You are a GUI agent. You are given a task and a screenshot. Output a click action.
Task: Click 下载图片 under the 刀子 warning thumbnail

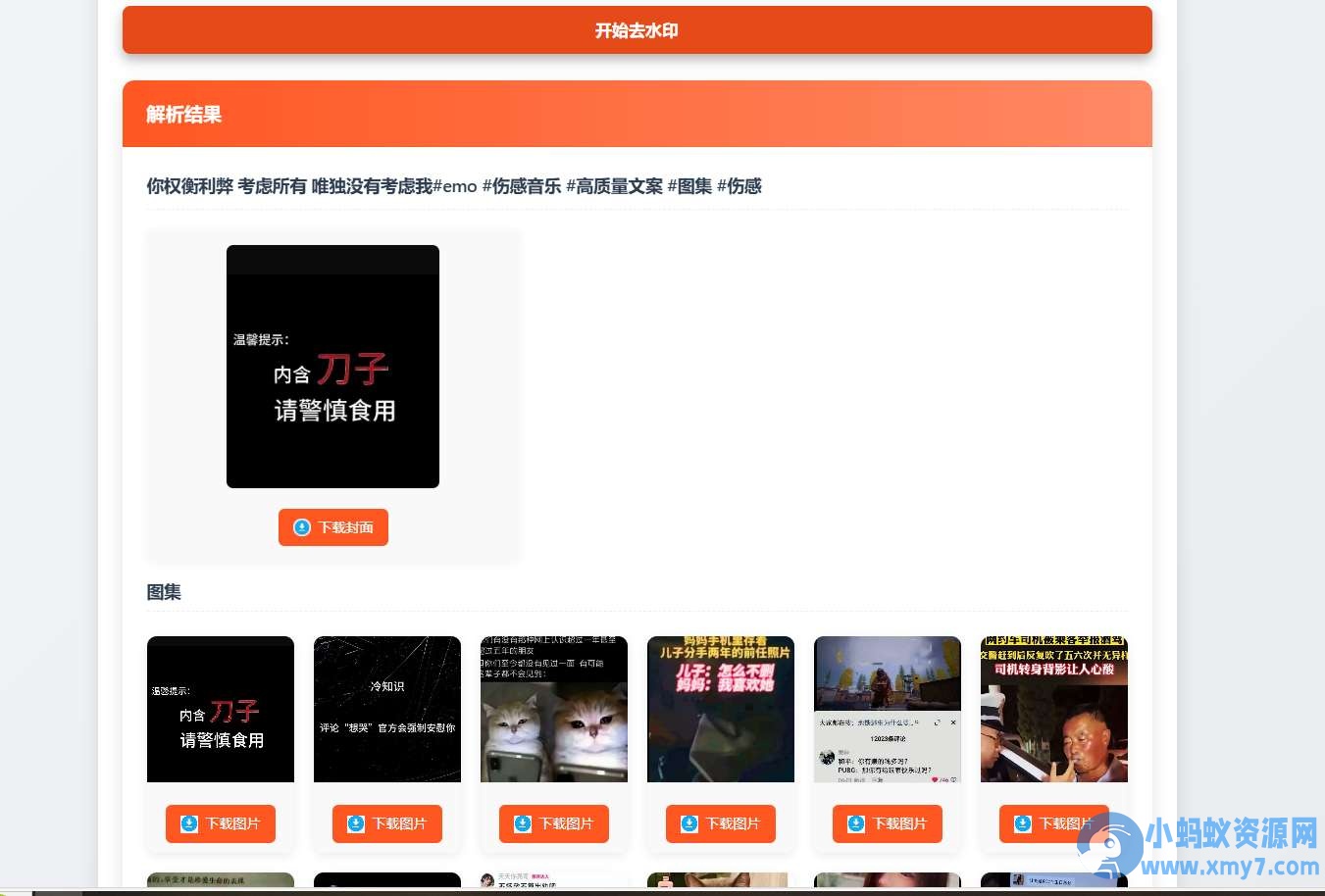click(221, 823)
